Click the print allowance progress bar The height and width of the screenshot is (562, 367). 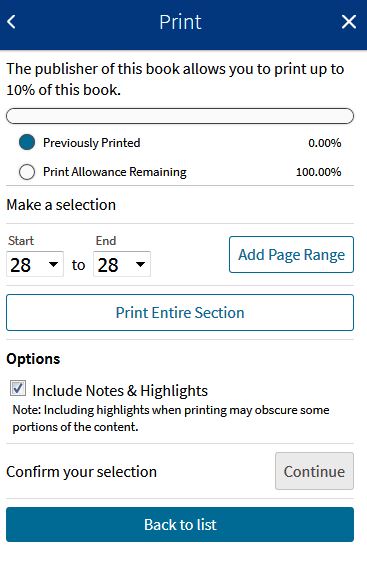click(180, 116)
